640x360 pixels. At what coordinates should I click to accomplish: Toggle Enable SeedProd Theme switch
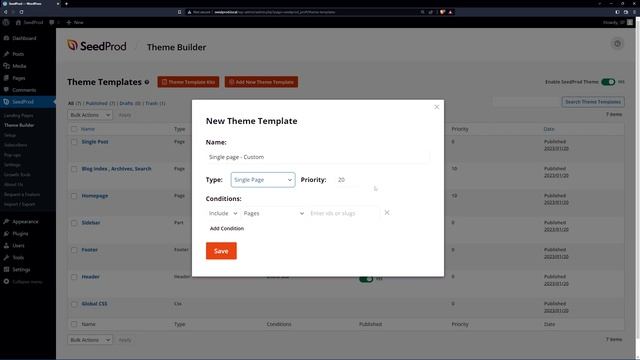(x=608, y=82)
